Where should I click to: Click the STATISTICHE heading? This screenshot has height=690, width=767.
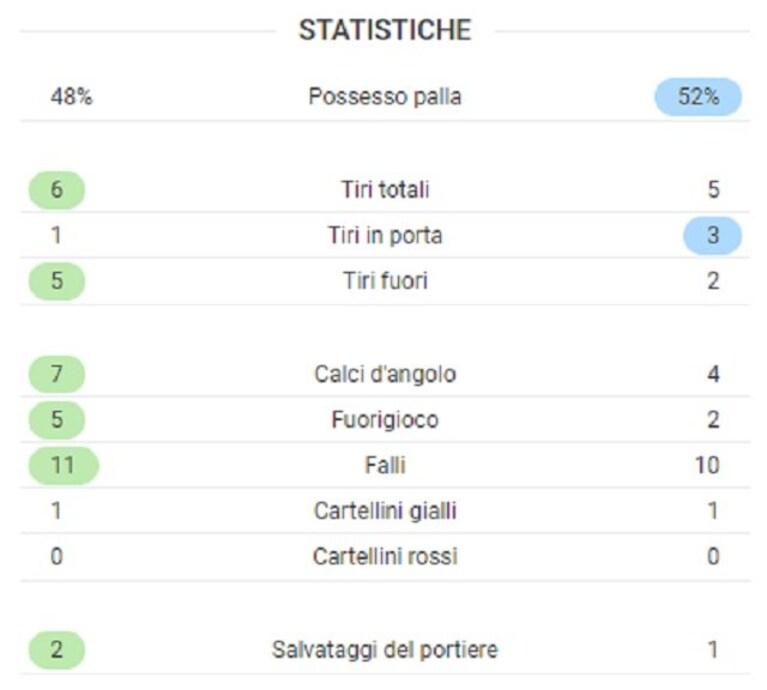pos(385,30)
